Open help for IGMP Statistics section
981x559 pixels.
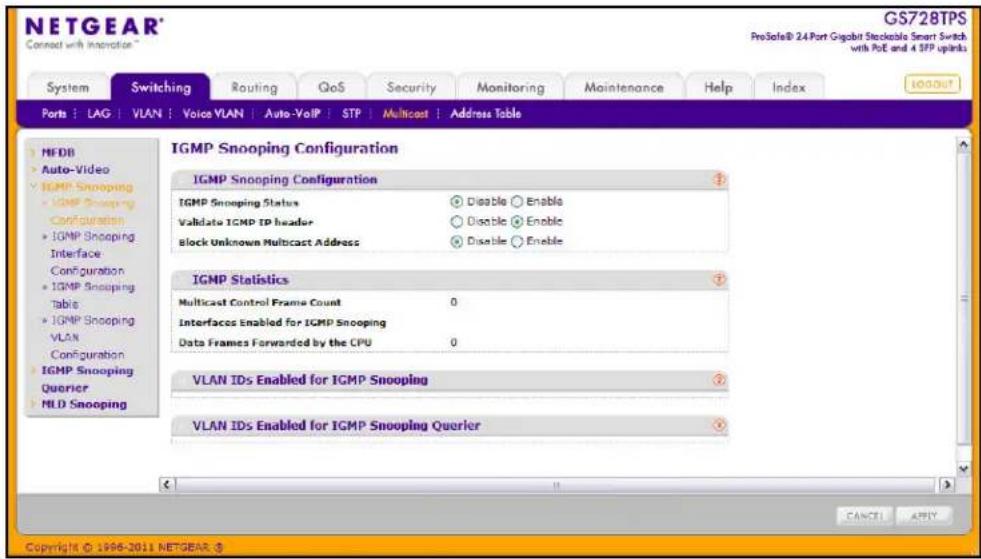point(719,280)
